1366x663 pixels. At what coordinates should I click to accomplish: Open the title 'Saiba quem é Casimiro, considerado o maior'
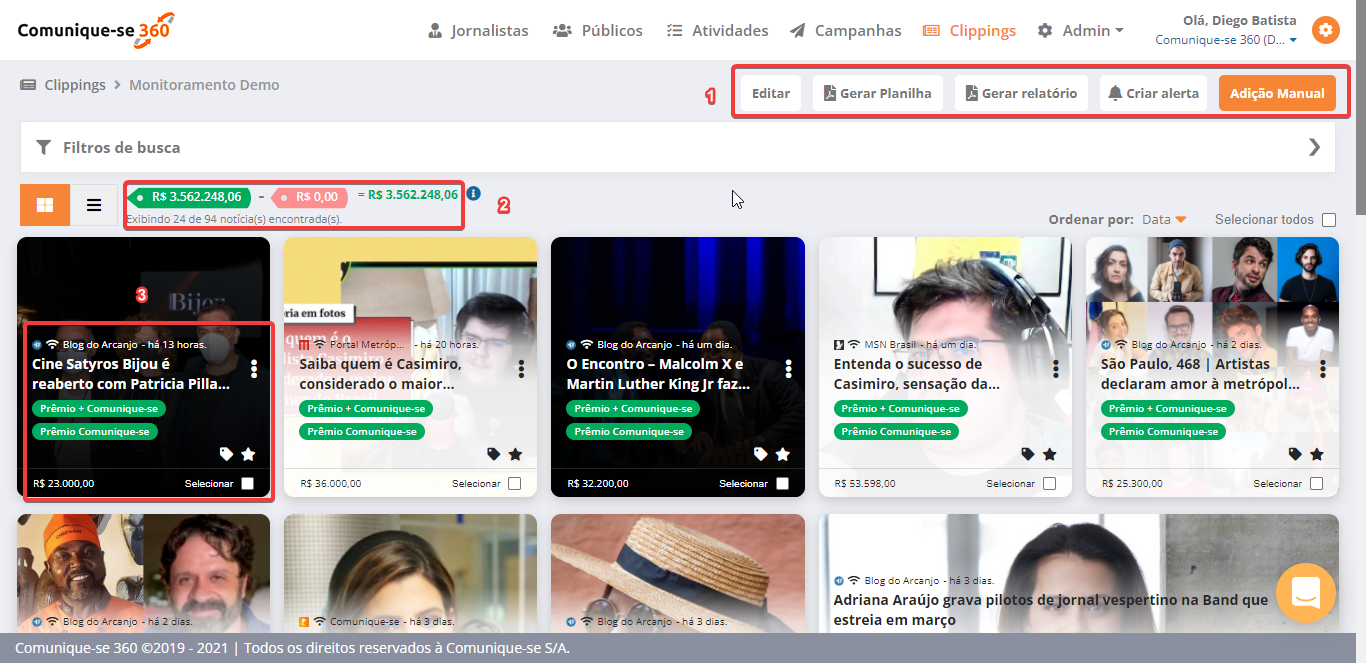[x=379, y=373]
